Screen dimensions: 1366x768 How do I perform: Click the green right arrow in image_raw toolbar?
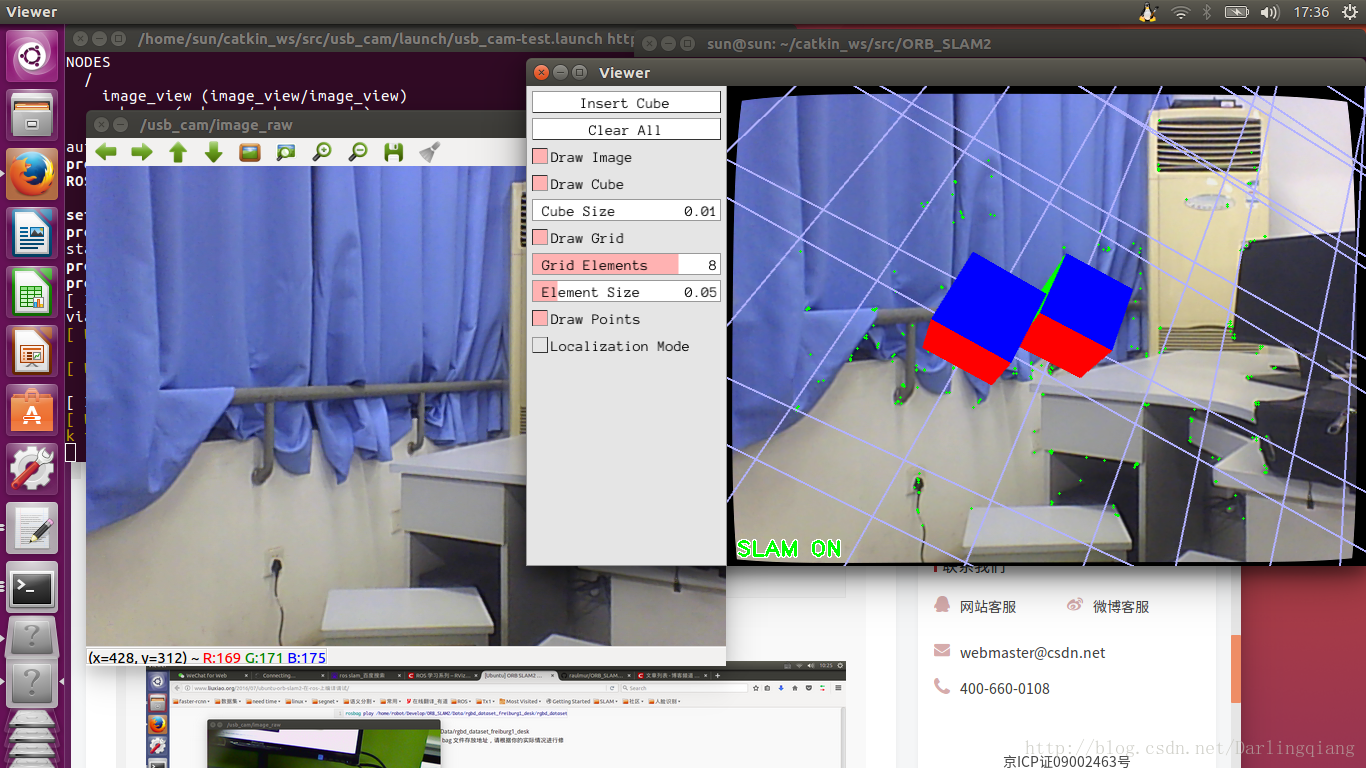point(142,152)
